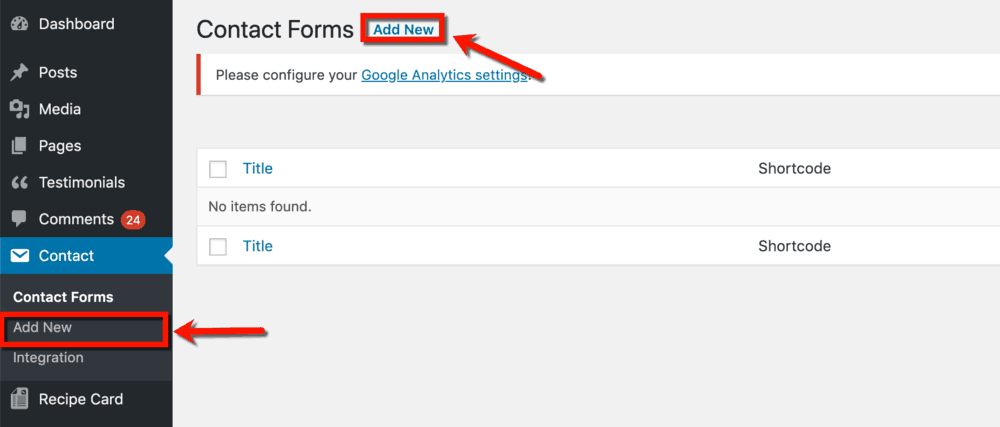The width and height of the screenshot is (1000, 427).
Task: Click Add New beside Contact Forms heading
Action: pyautogui.click(x=403, y=29)
